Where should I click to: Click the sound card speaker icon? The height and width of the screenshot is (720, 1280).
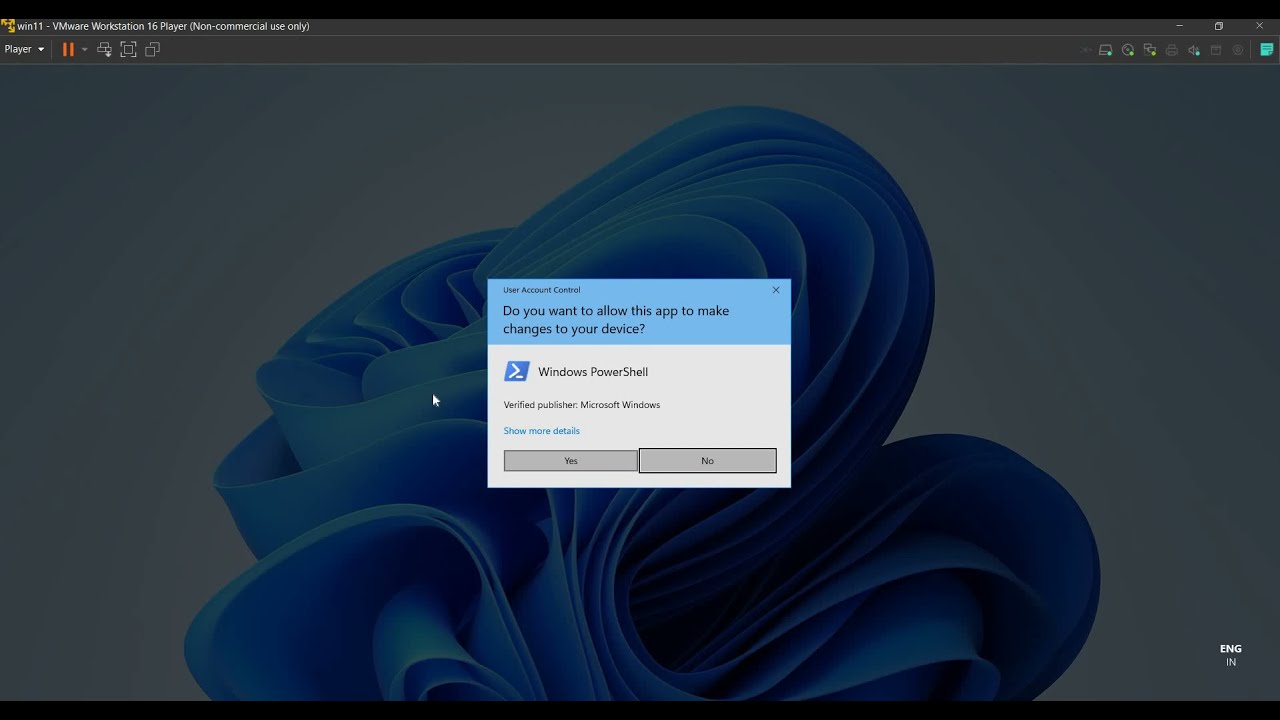[1194, 50]
